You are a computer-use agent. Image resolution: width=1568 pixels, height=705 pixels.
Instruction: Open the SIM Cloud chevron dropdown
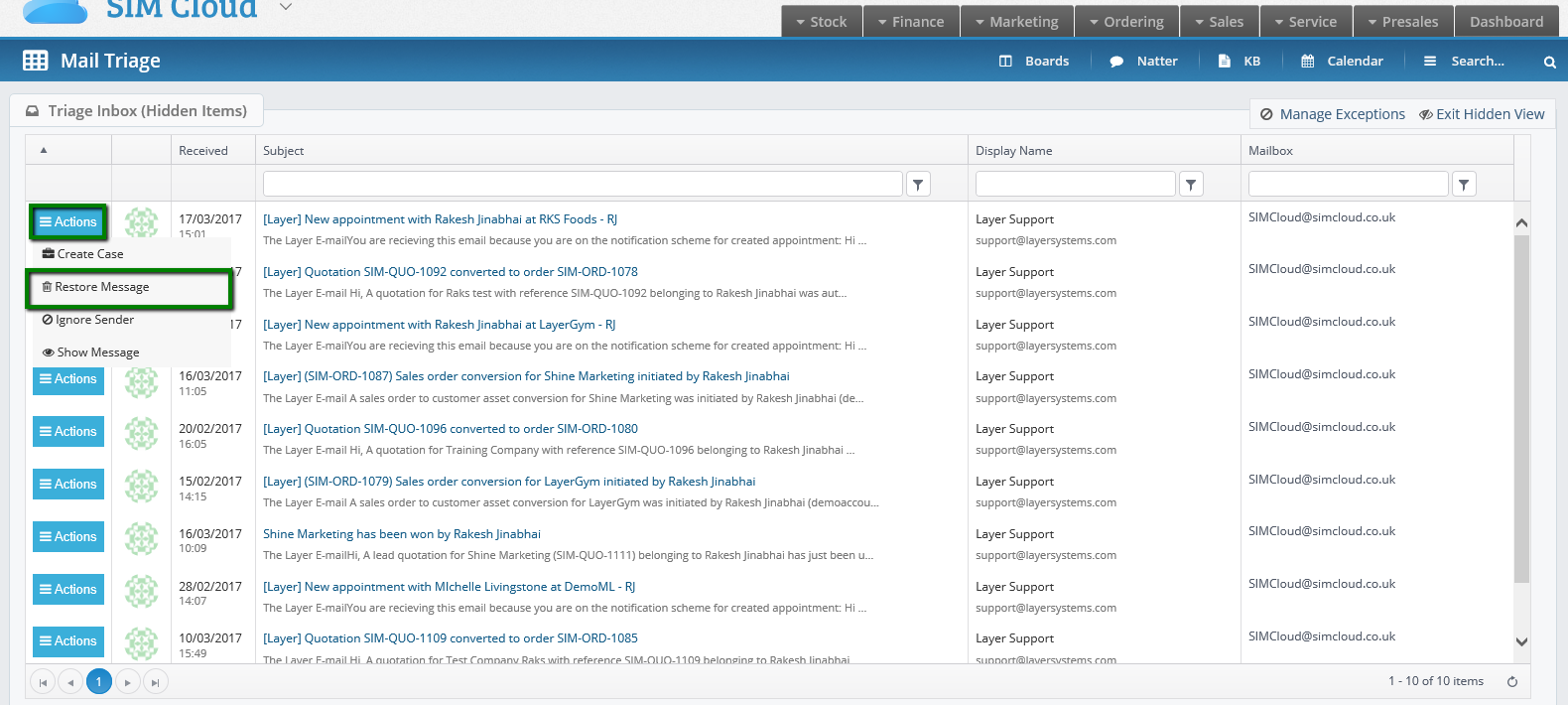[286, 7]
